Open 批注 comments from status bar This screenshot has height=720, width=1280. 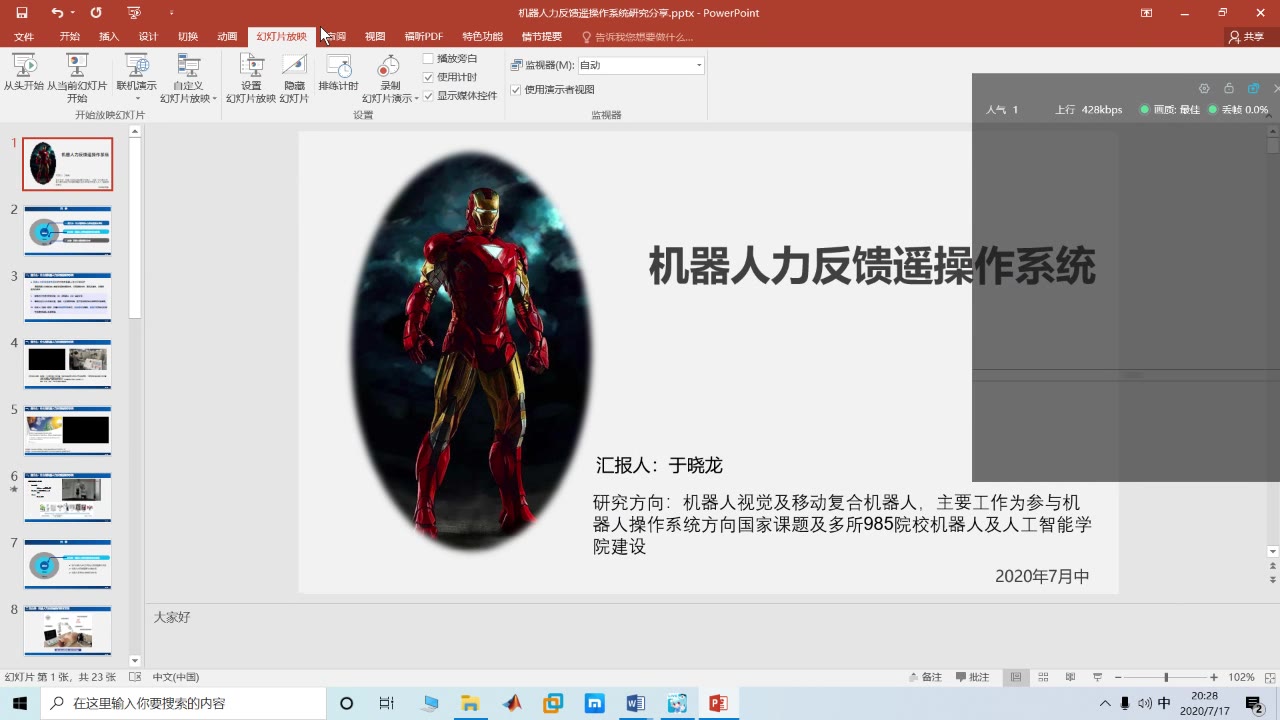coord(973,677)
